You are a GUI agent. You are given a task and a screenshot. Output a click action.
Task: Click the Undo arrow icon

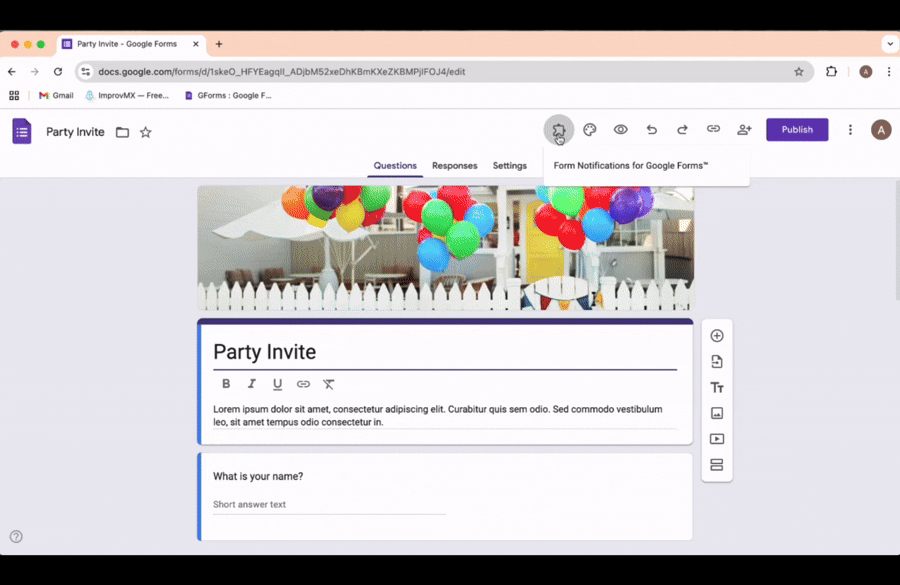(x=651, y=129)
